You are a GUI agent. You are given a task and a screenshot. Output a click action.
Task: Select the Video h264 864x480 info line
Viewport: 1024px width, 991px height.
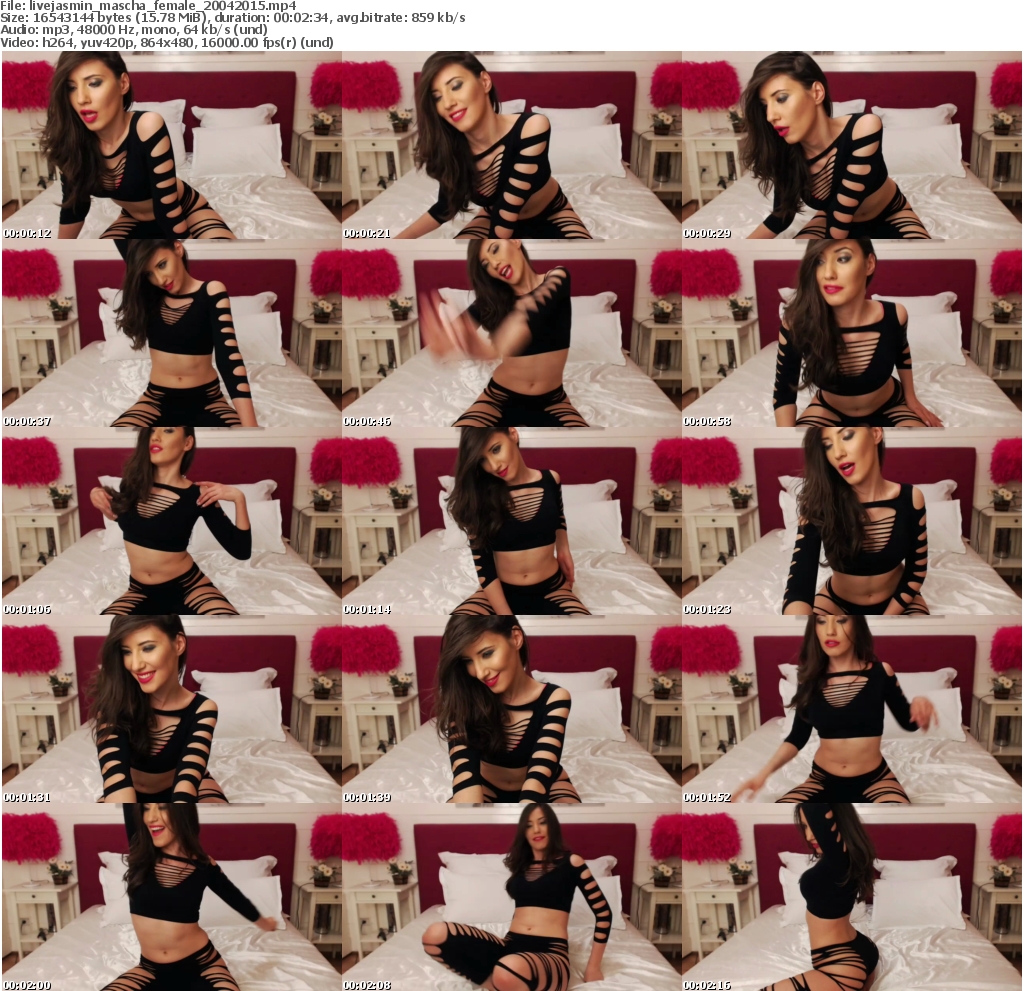167,42
